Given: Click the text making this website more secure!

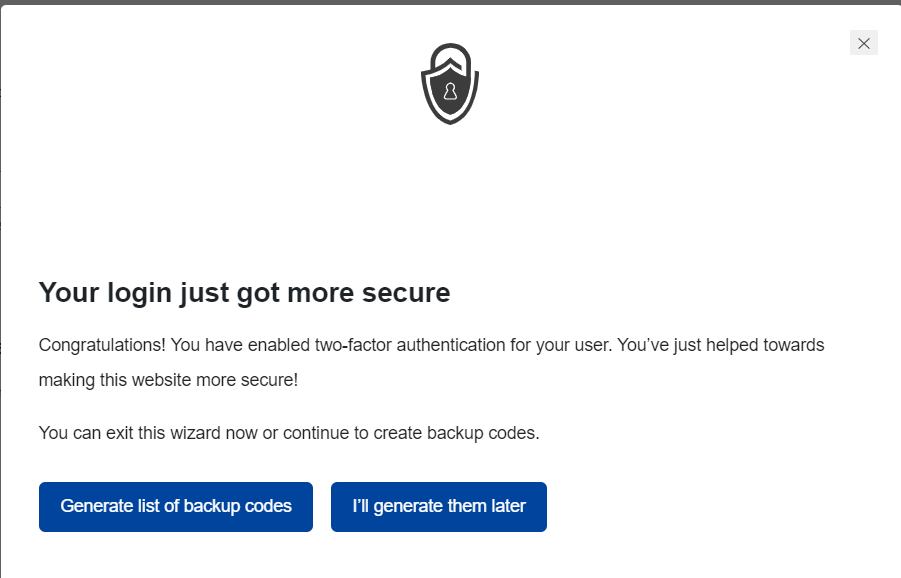Looking at the screenshot, I should pyautogui.click(x=168, y=381).
